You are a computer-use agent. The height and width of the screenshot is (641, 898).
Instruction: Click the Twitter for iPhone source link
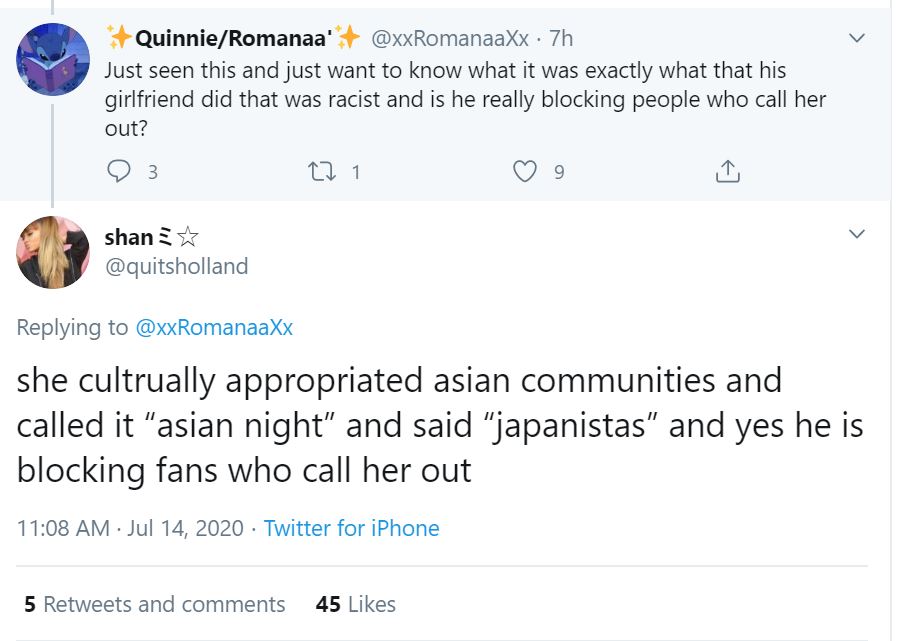tap(351, 528)
